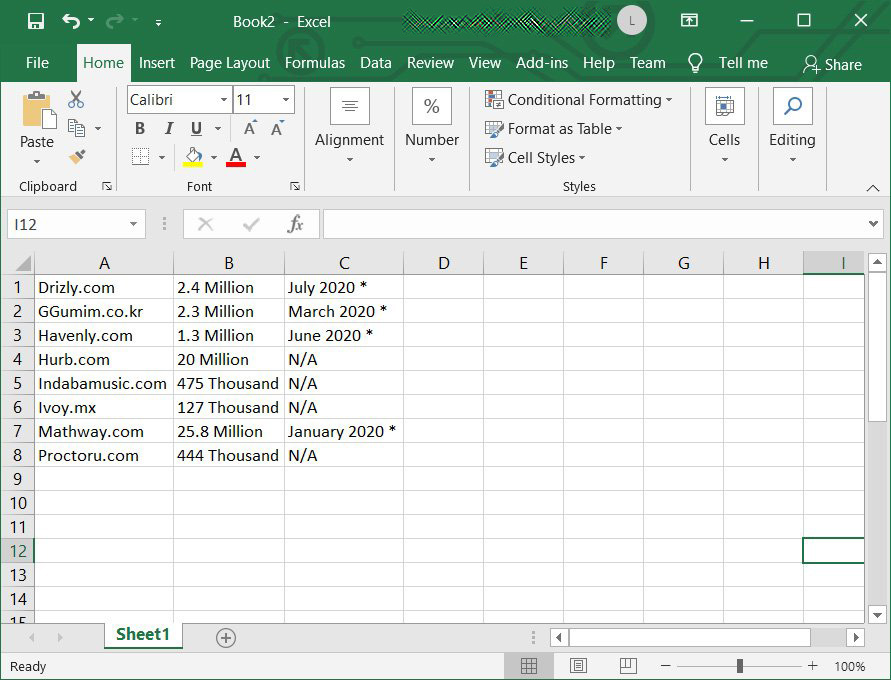Open Clipboard dialog launcher
The image size is (891, 680).
click(x=107, y=186)
